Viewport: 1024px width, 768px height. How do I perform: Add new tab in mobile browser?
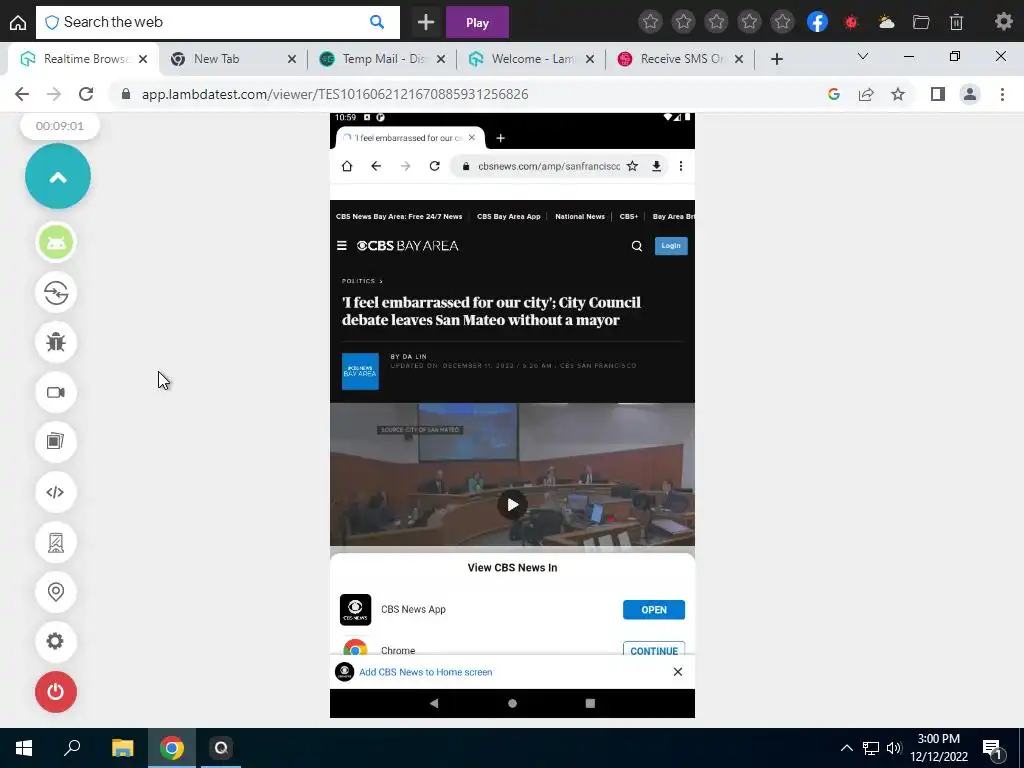click(500, 138)
